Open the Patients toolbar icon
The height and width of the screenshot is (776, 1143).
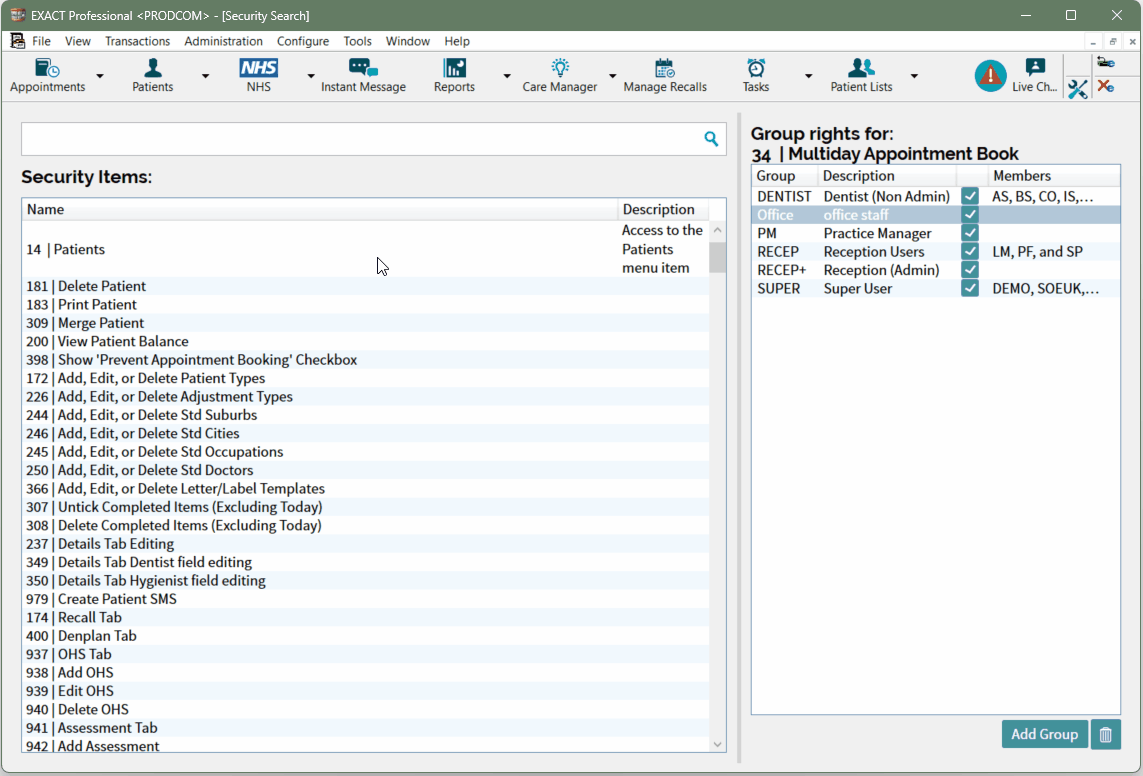tap(152, 68)
